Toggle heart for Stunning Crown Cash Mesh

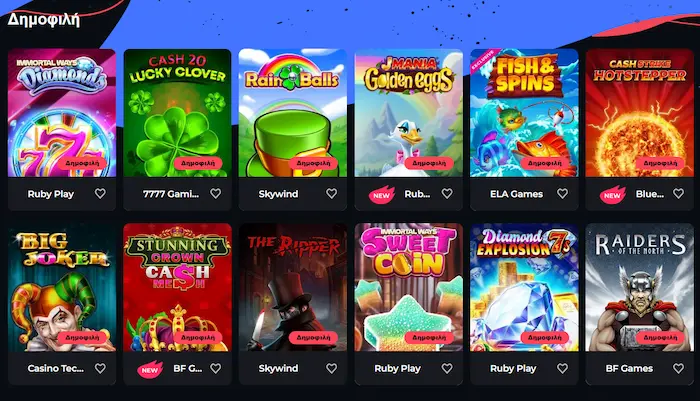[x=216, y=368]
